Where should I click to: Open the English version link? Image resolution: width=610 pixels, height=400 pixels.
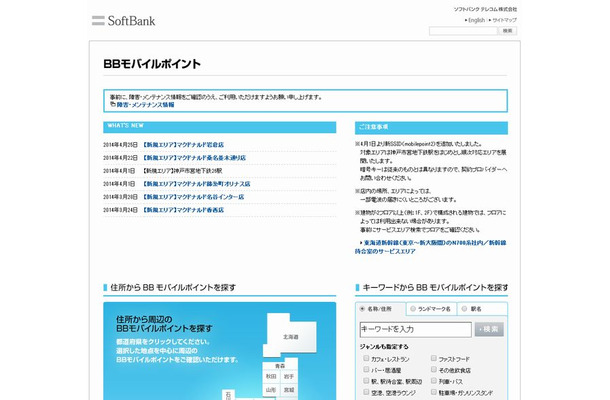coord(476,20)
